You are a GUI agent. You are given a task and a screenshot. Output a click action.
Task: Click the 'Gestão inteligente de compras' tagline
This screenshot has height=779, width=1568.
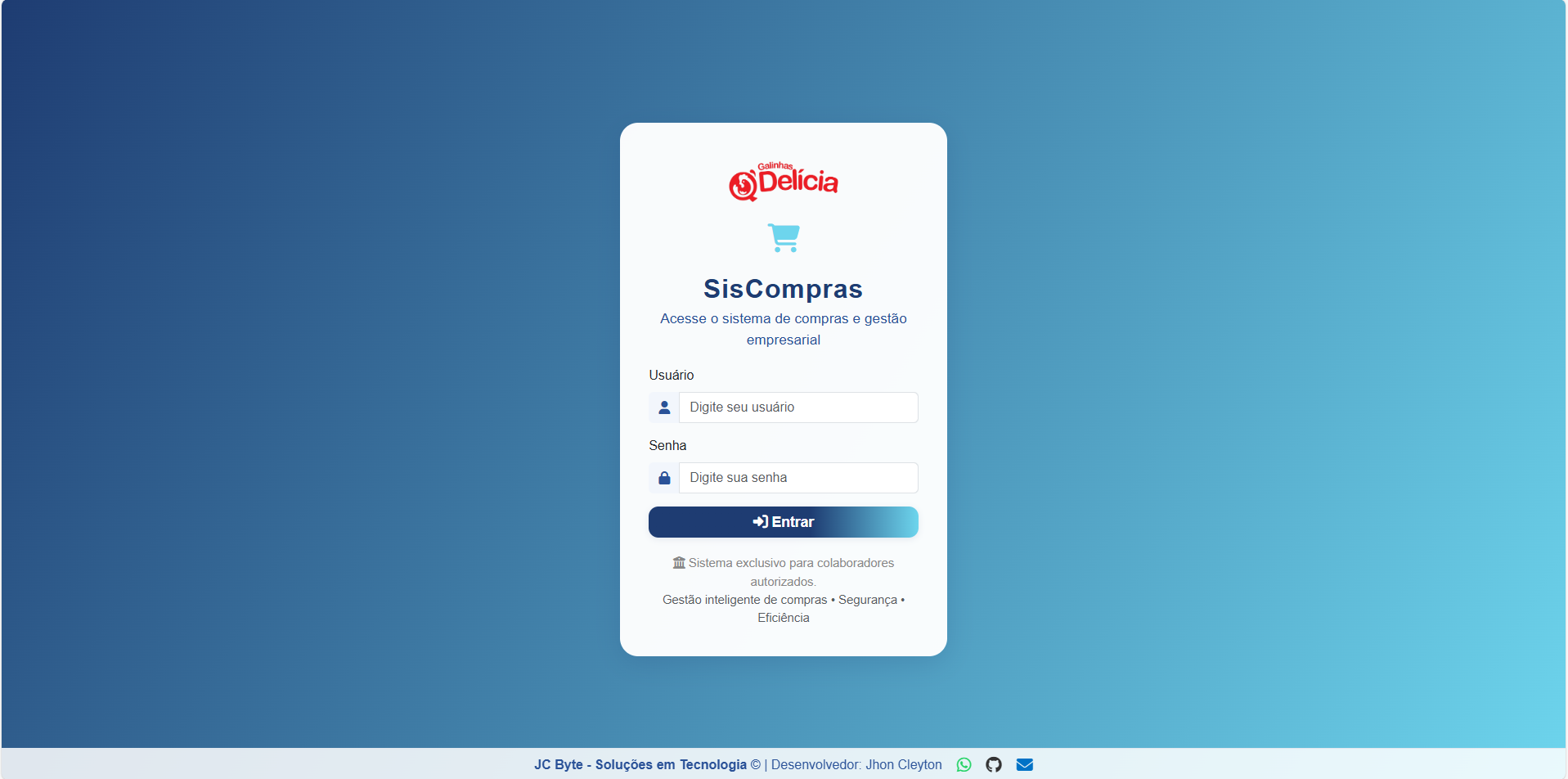(744, 600)
